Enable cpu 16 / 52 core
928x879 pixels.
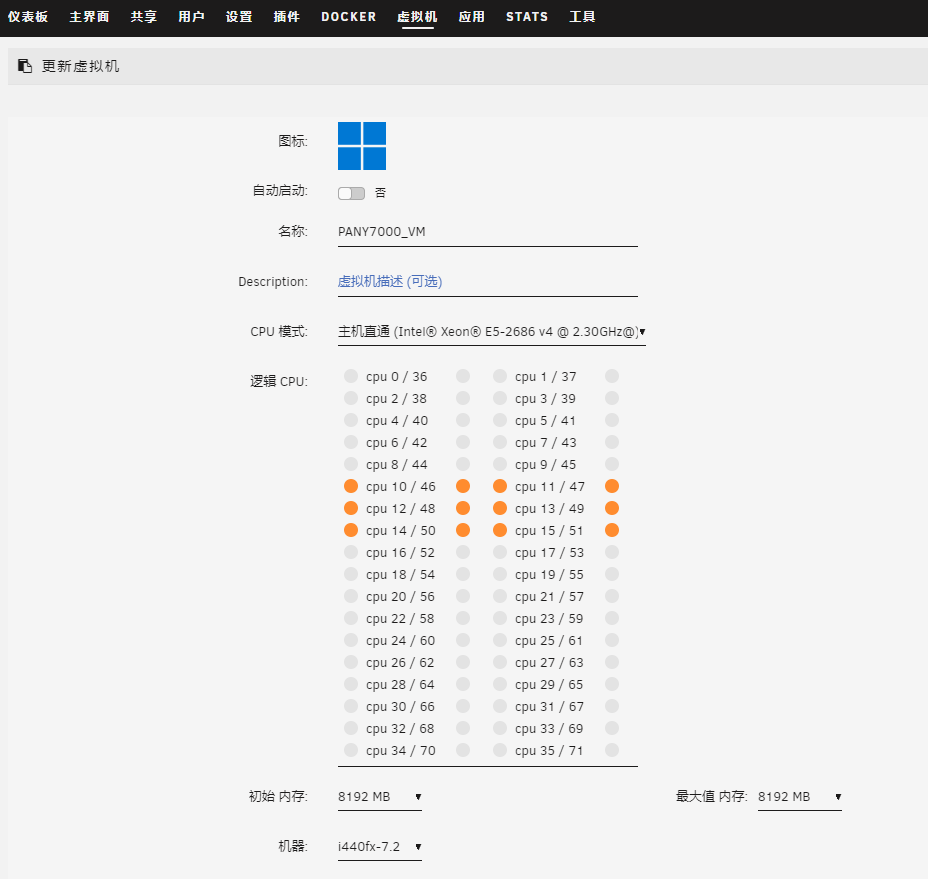pos(351,553)
